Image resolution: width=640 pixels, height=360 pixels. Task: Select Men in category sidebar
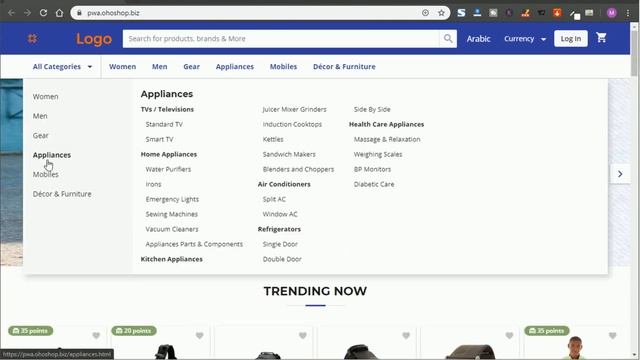click(x=40, y=116)
